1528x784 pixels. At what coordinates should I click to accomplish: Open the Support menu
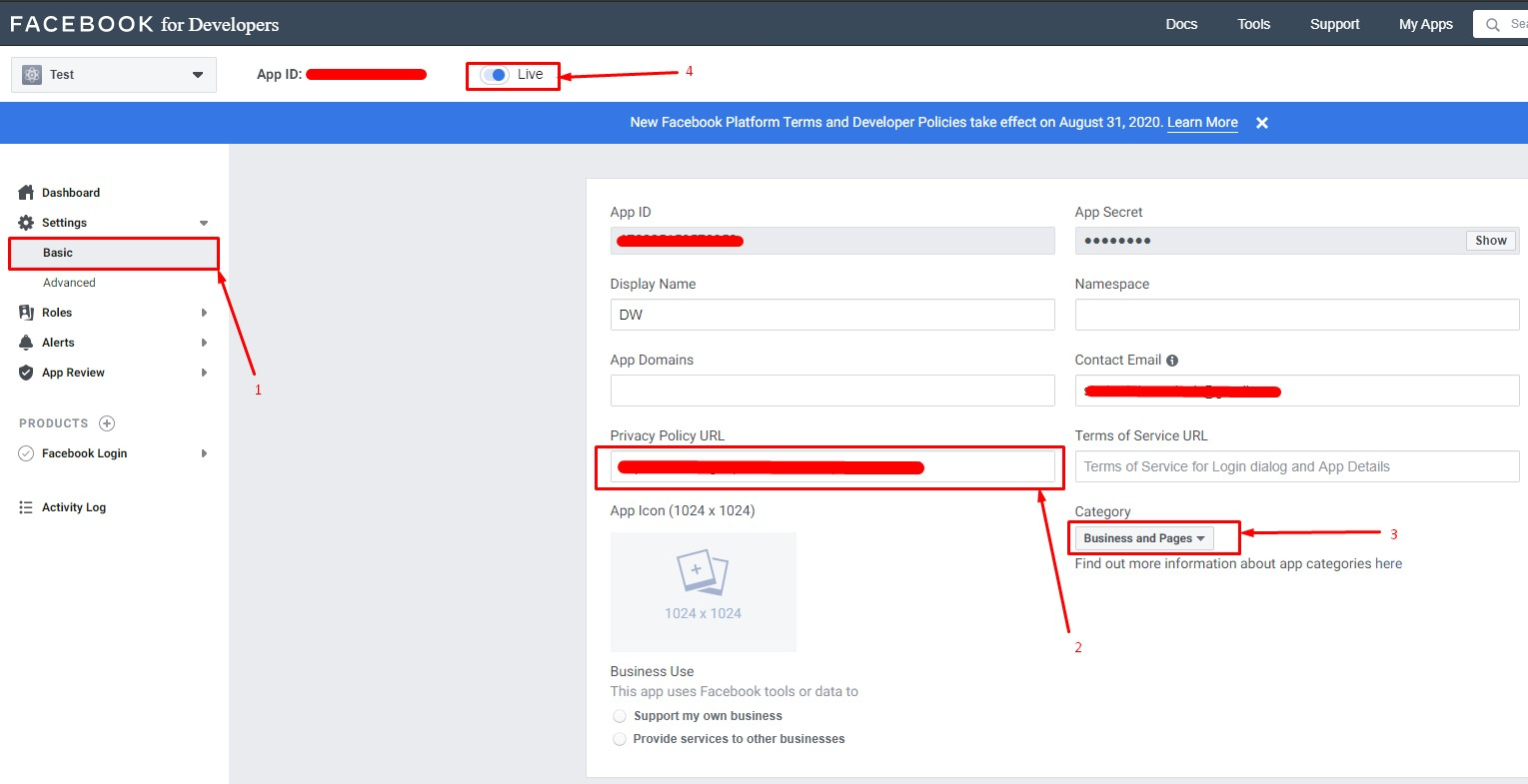coord(1335,24)
